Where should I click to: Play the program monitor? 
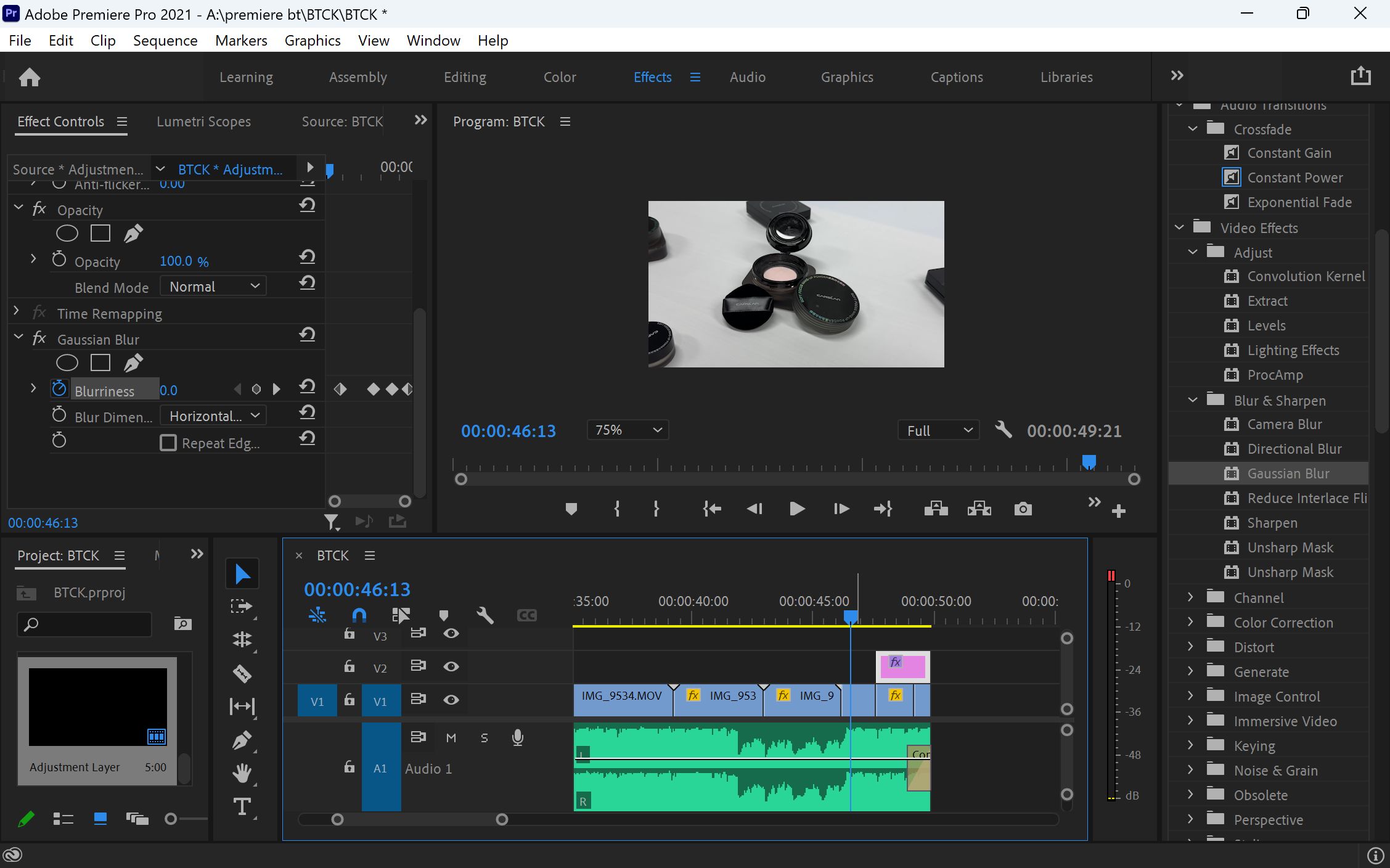click(796, 509)
